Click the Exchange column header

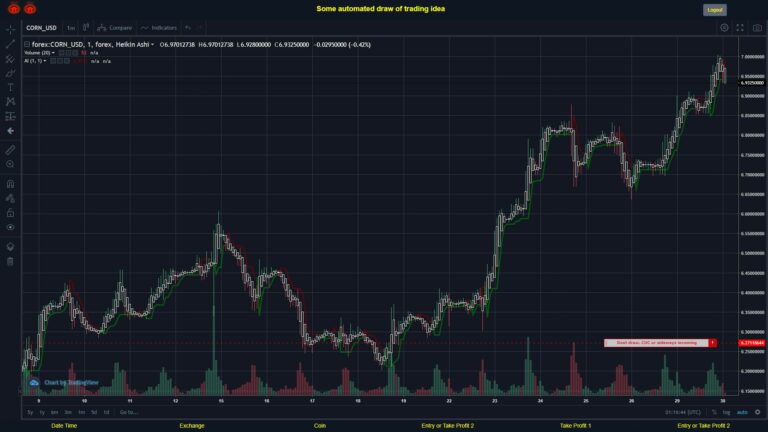click(x=192, y=426)
